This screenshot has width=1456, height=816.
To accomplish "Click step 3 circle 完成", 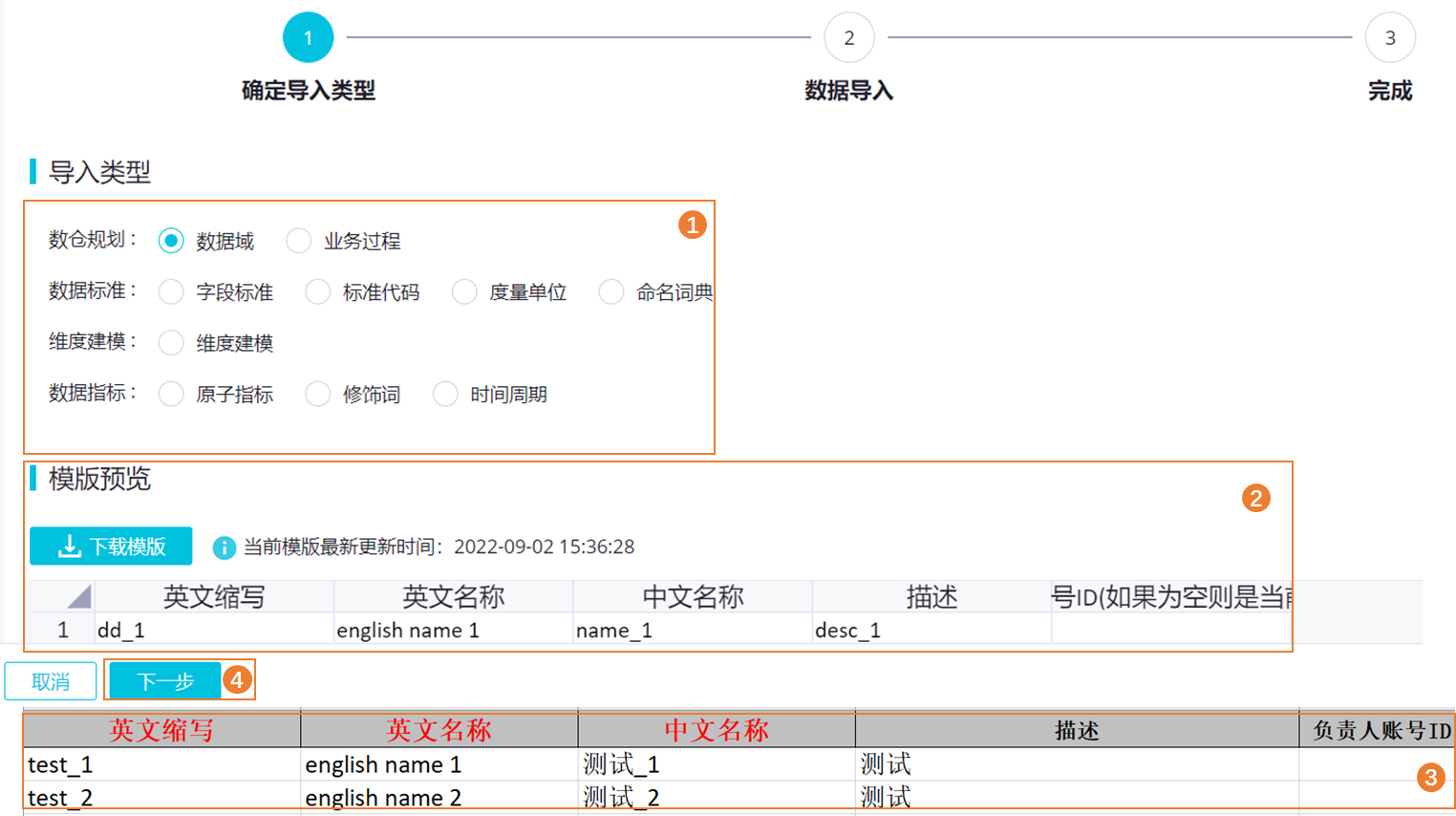I will click(x=1390, y=37).
